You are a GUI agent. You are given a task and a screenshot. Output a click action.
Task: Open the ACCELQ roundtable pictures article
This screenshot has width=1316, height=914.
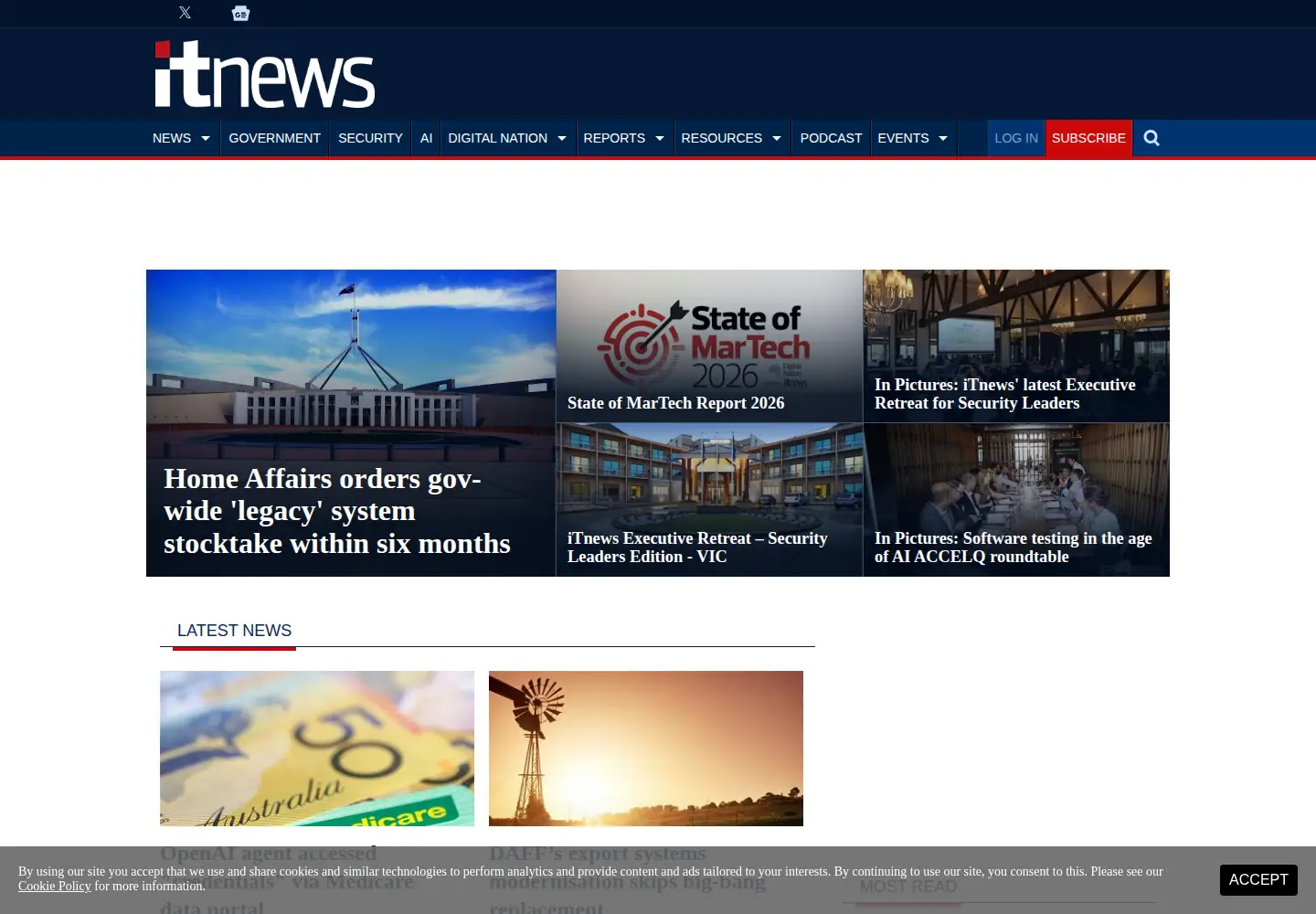click(1014, 547)
